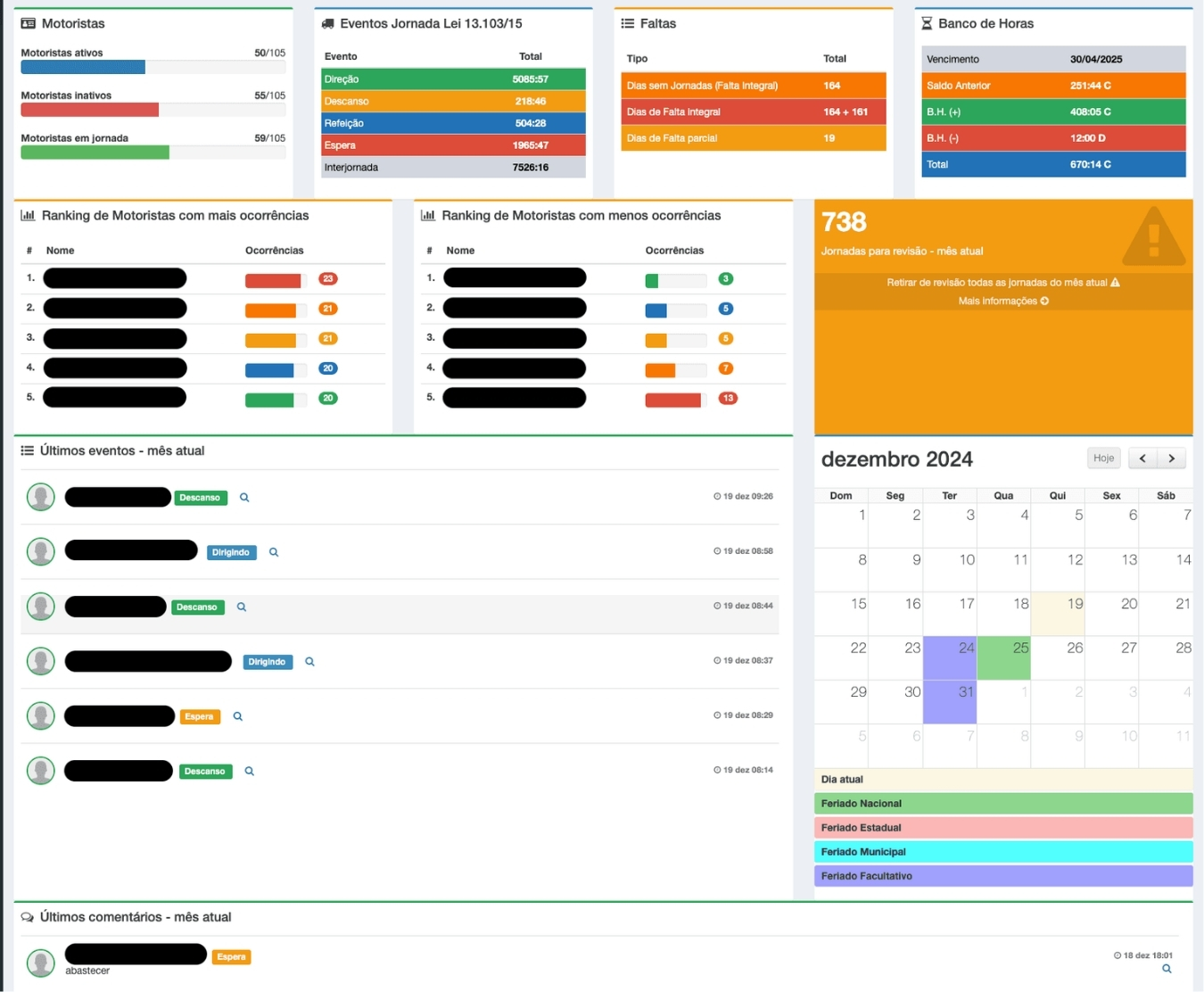
Task: Click driver avatar on 08:44 event row
Action: pos(40,607)
